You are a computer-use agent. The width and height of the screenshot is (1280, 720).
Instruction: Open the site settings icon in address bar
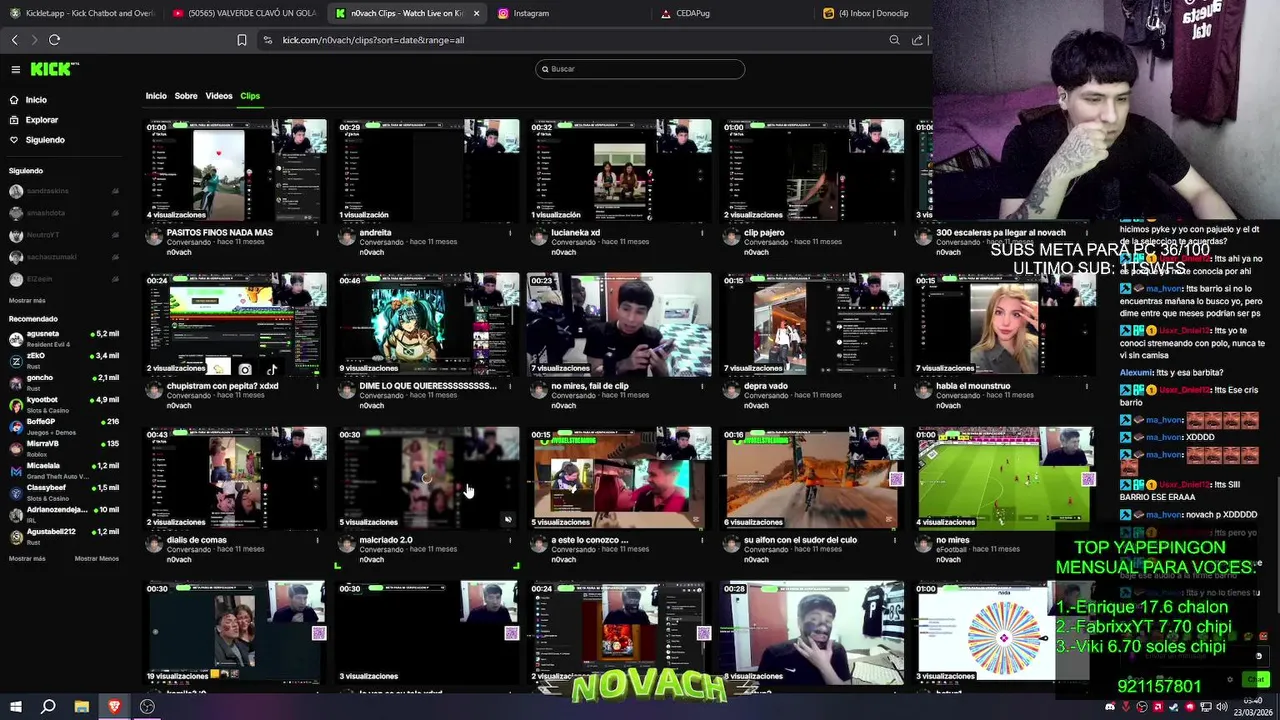tap(267, 40)
